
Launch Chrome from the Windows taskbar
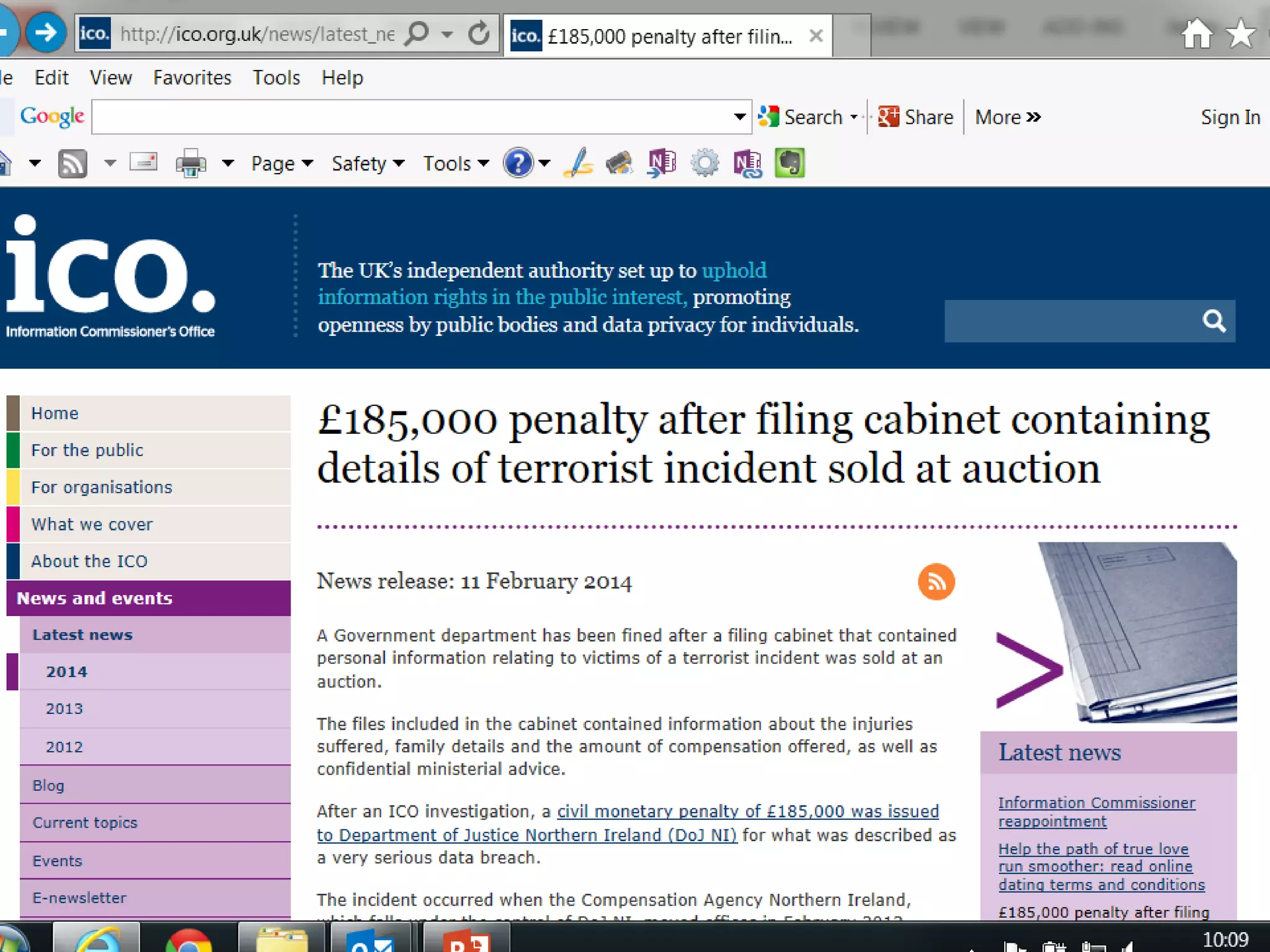189,940
